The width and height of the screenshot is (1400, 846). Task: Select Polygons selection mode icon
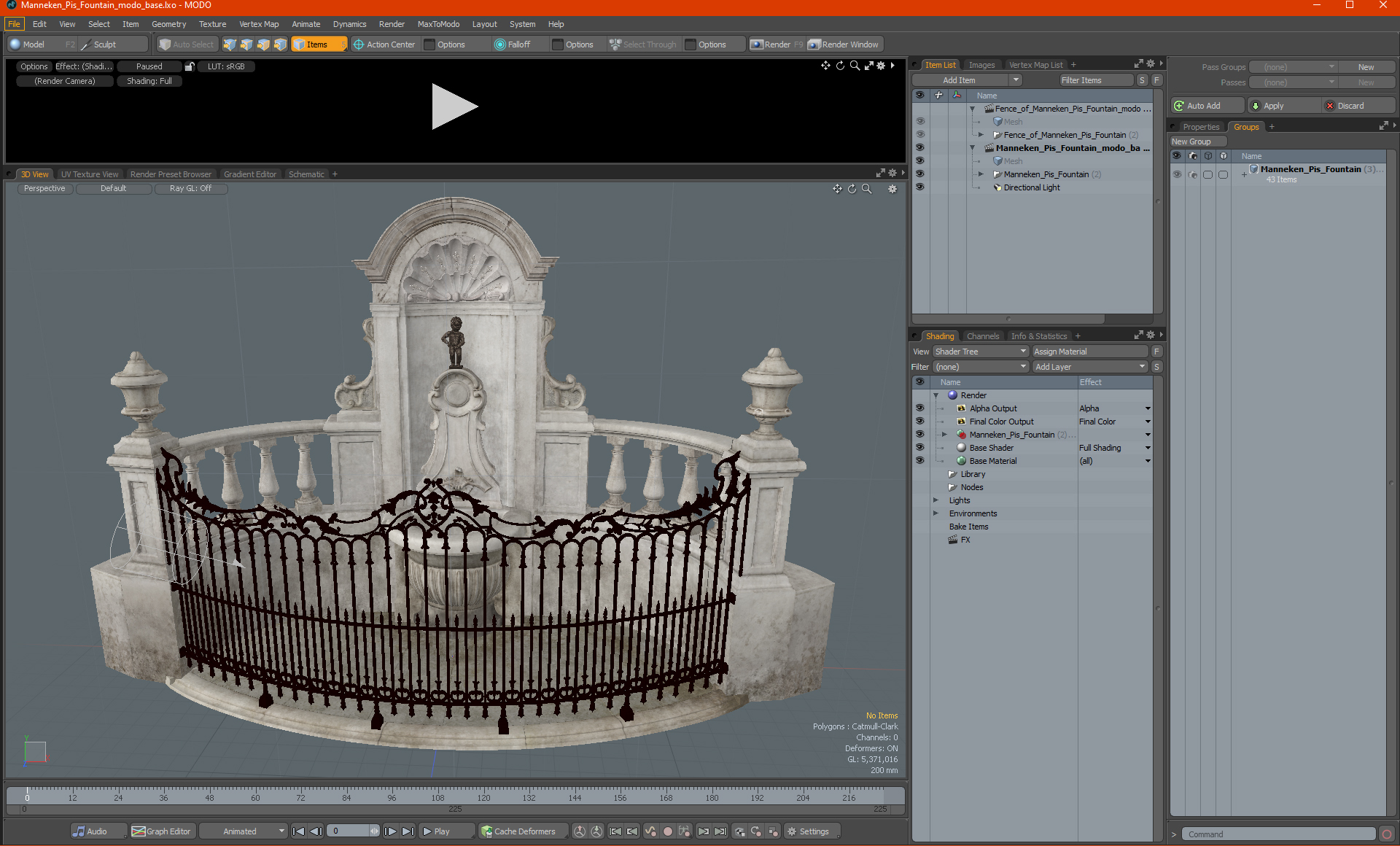coord(263,44)
